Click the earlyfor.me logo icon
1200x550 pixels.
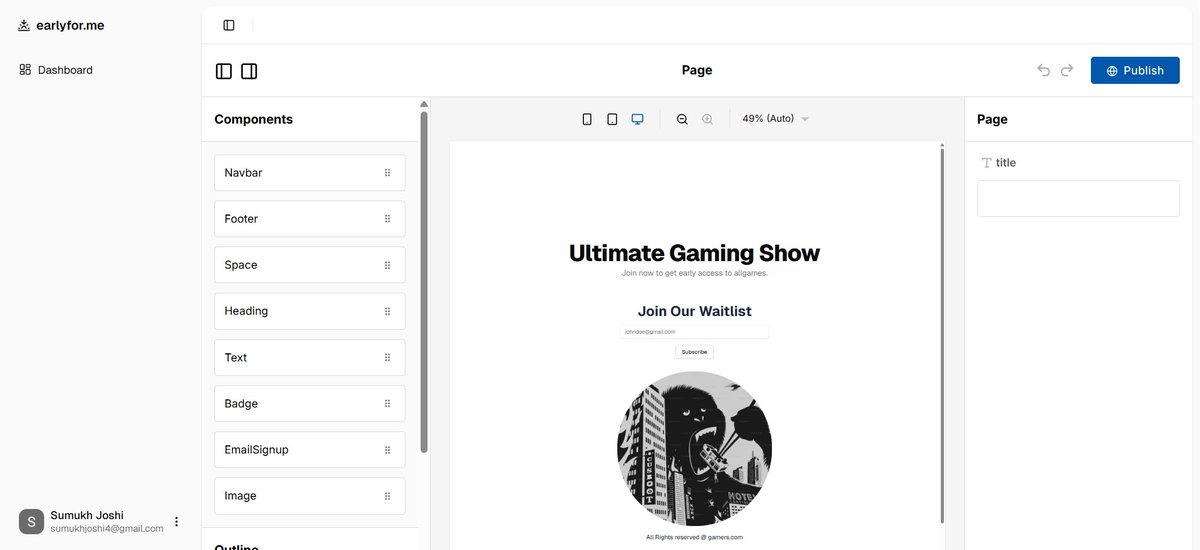24,25
